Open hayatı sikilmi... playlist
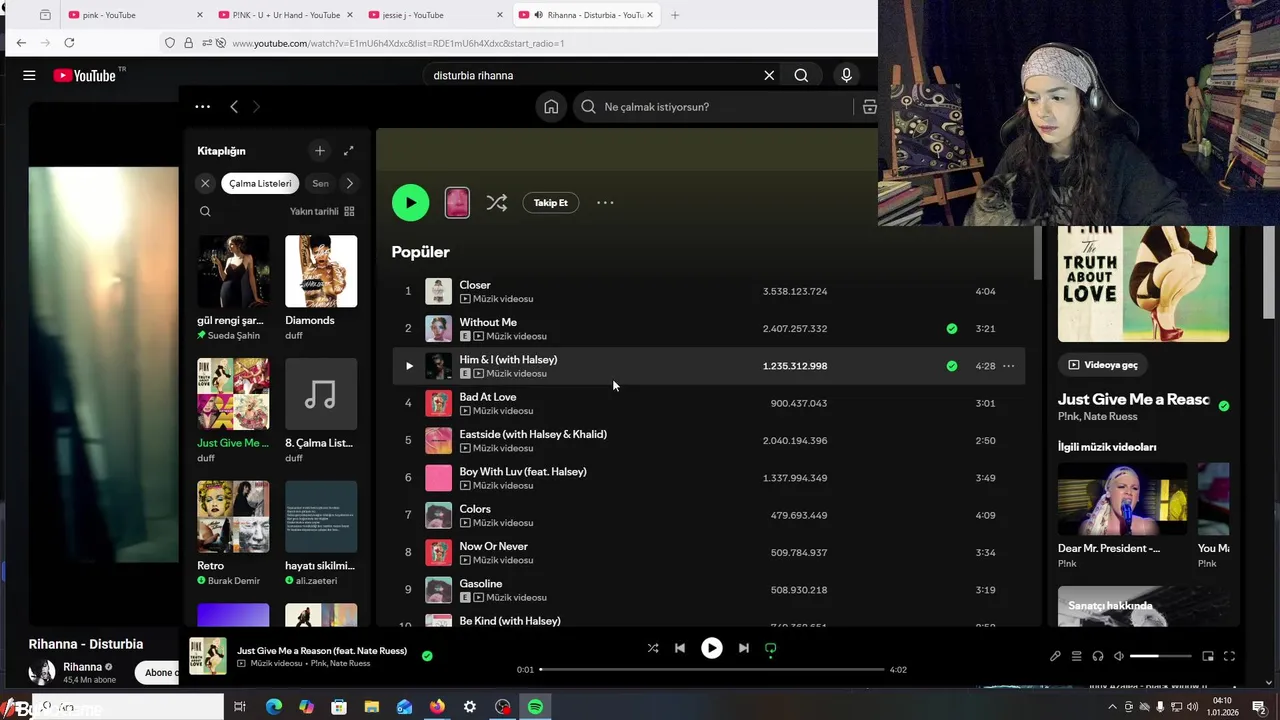This screenshot has height=720, width=1280. tap(321, 533)
